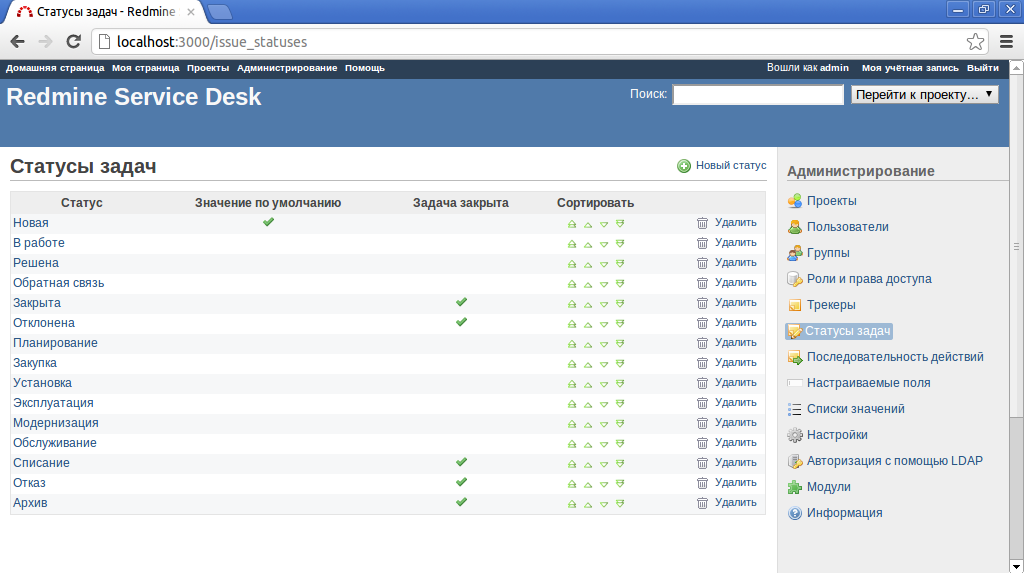The width and height of the screenshot is (1024, 573).
Task: Open Chrome hamburger menu
Action: click(1006, 42)
